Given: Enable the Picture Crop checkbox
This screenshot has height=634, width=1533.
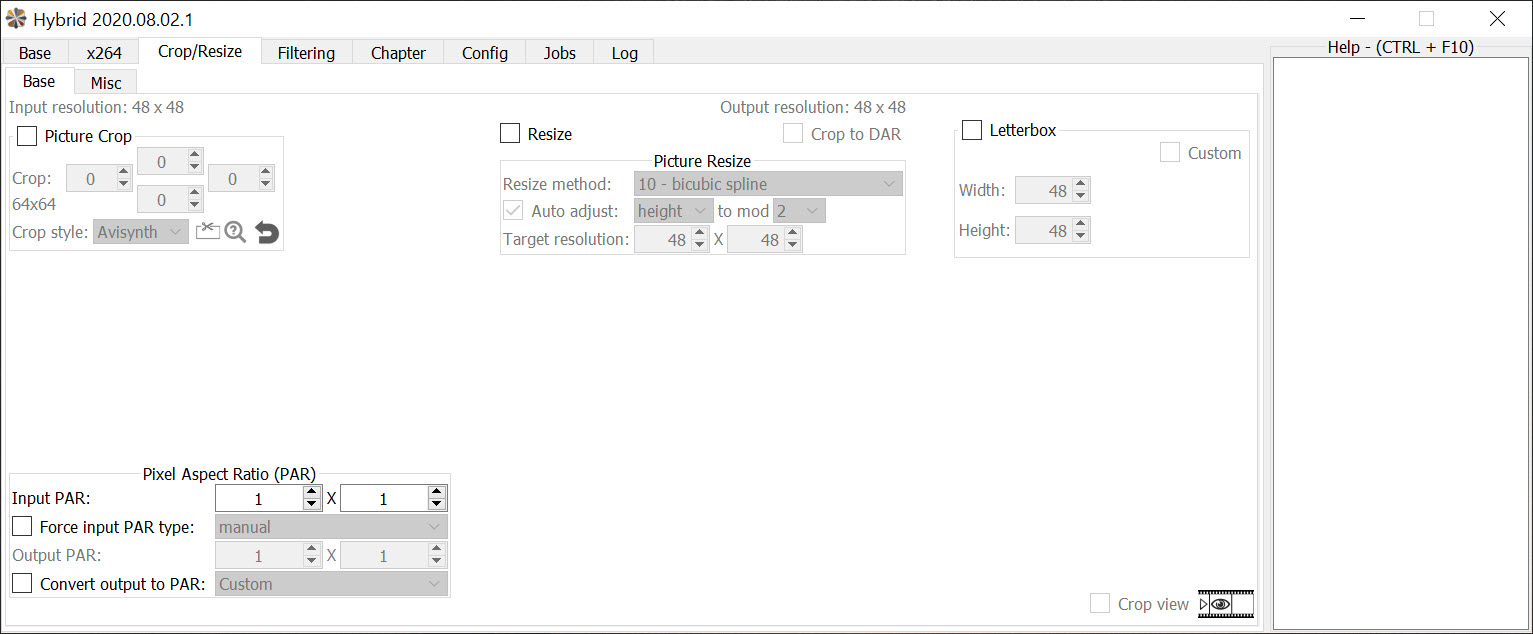Looking at the screenshot, I should point(27,136).
